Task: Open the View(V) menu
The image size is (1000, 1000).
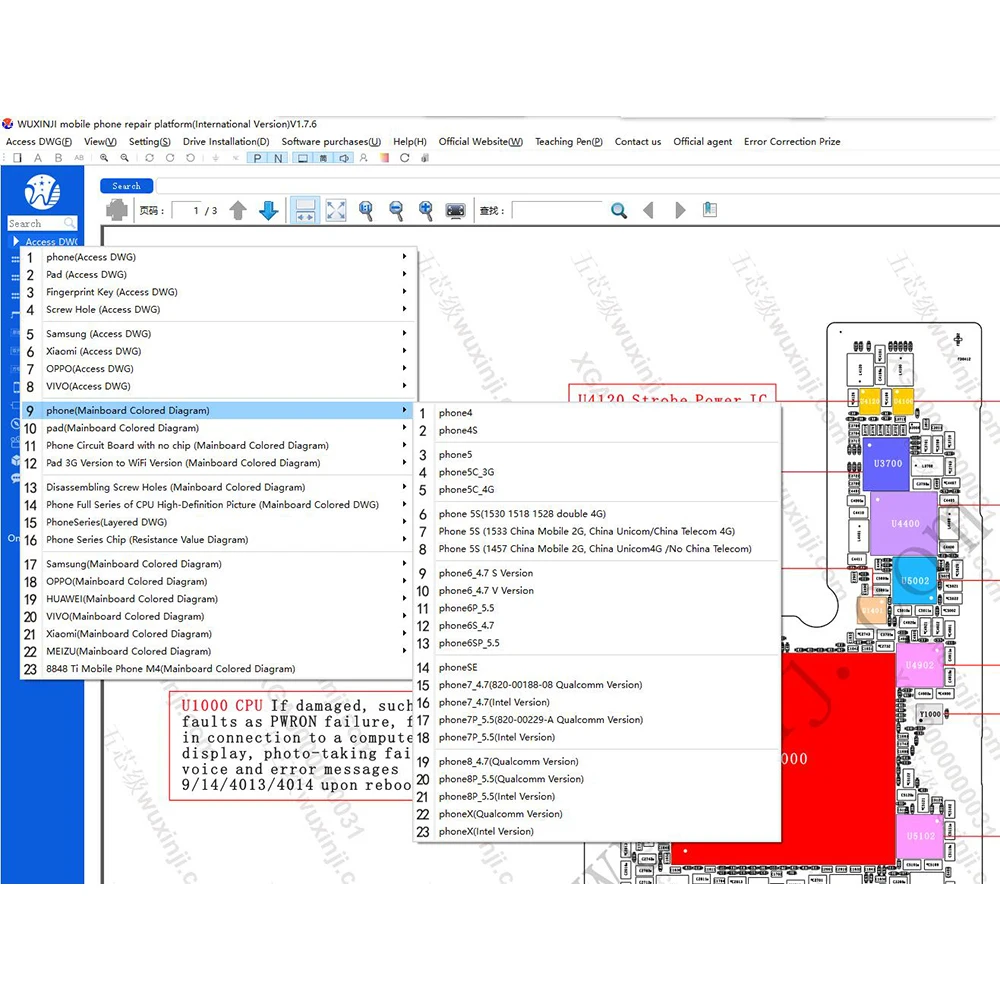Action: pos(100,142)
